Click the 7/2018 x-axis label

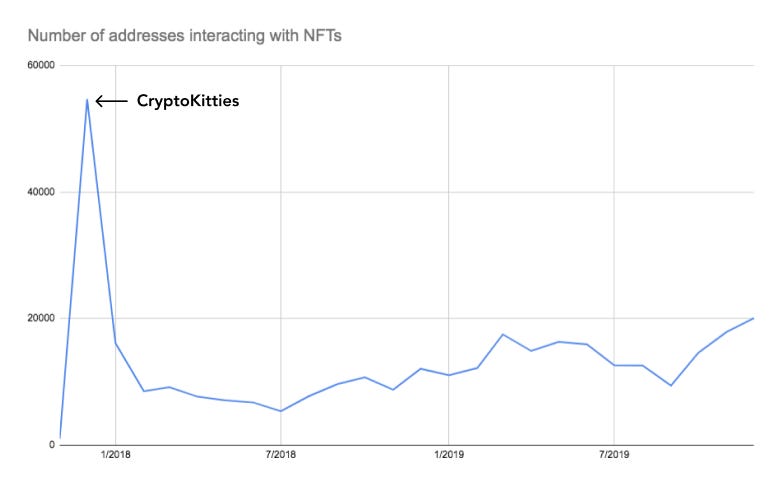[280, 454]
